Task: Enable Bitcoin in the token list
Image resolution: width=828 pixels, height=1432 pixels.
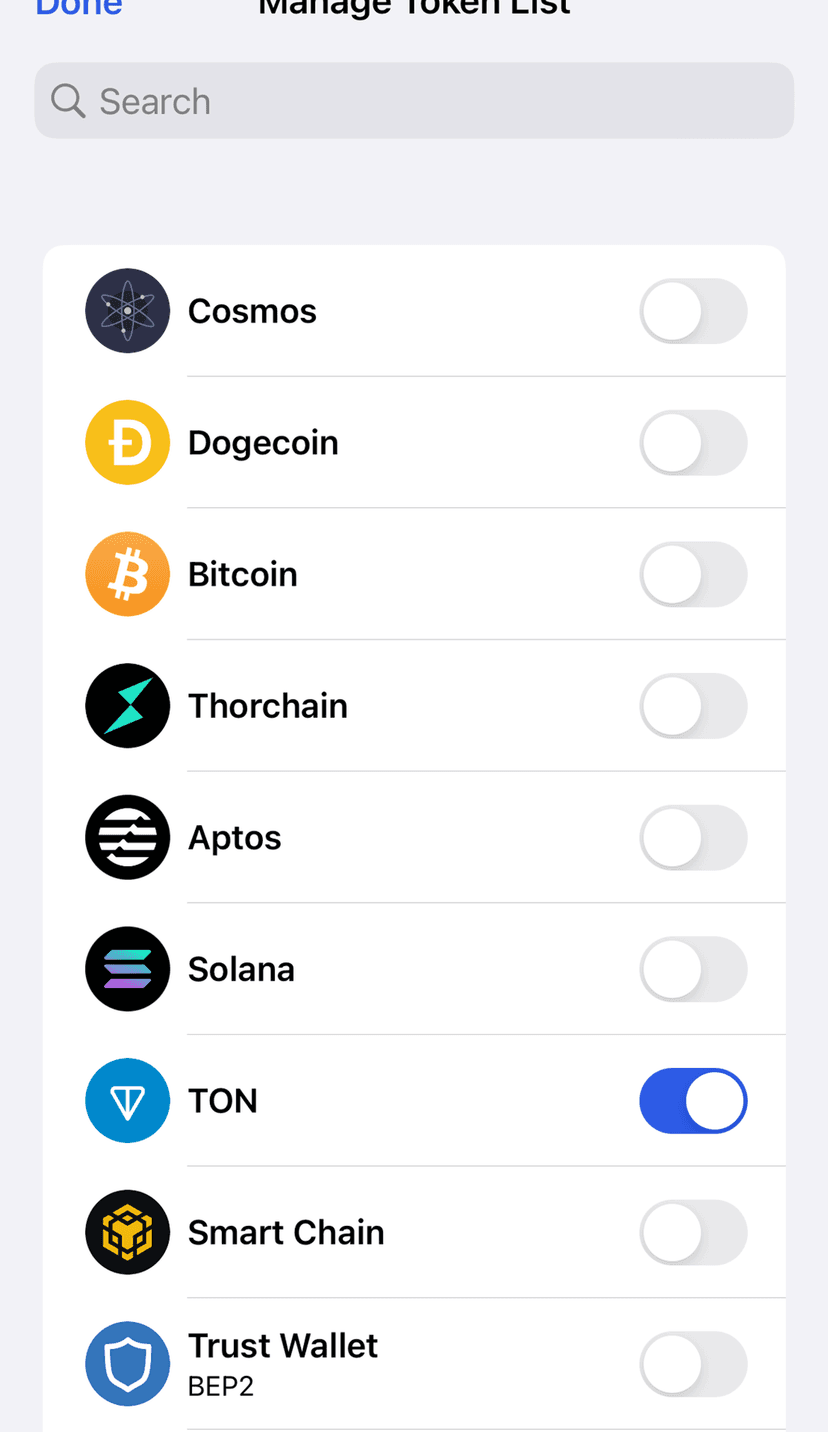Action: 693,574
